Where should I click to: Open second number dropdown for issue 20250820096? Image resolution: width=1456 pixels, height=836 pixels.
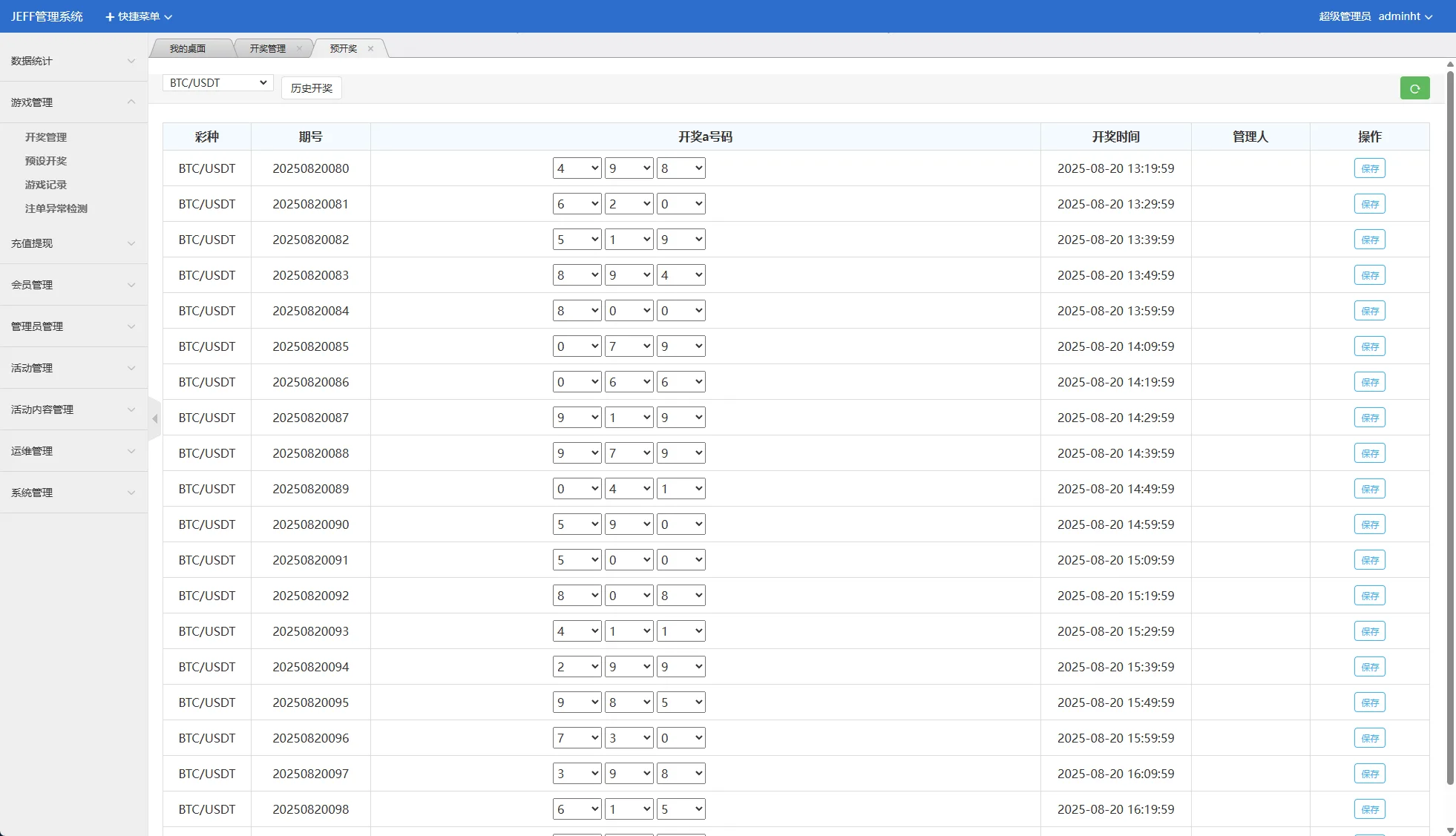pyautogui.click(x=629, y=738)
